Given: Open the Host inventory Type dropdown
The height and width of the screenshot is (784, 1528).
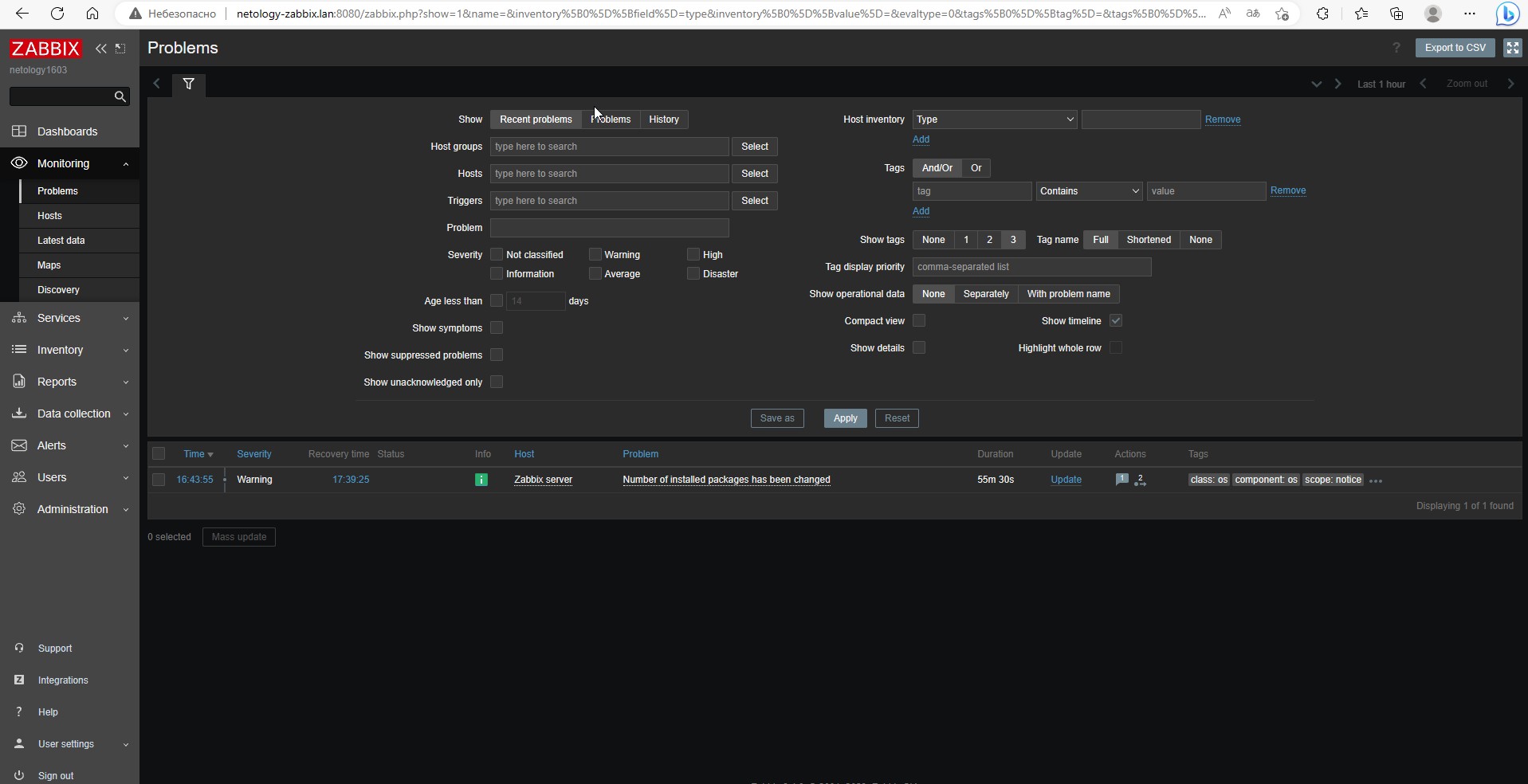Looking at the screenshot, I should (995, 120).
